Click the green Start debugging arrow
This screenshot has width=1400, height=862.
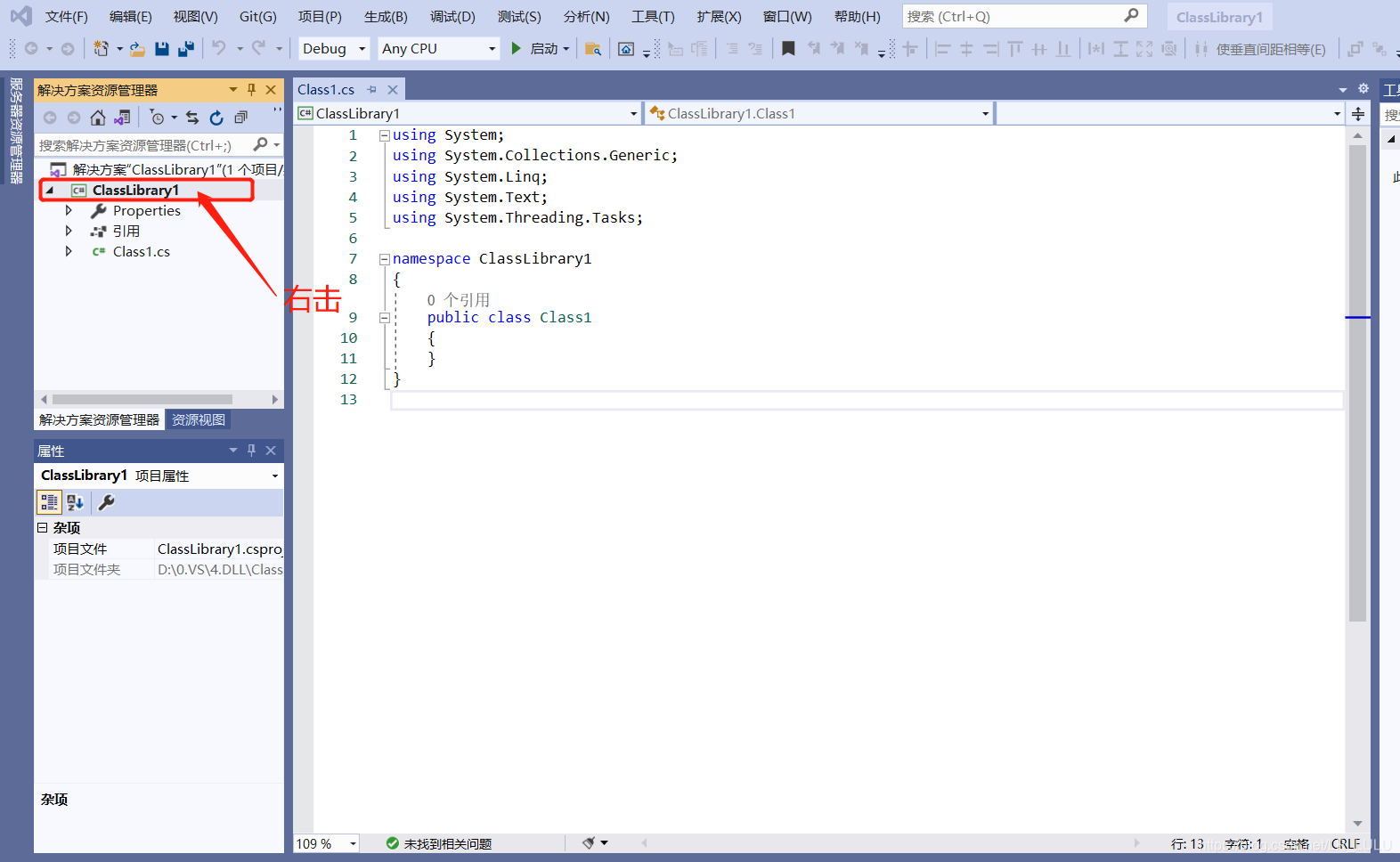(x=516, y=48)
